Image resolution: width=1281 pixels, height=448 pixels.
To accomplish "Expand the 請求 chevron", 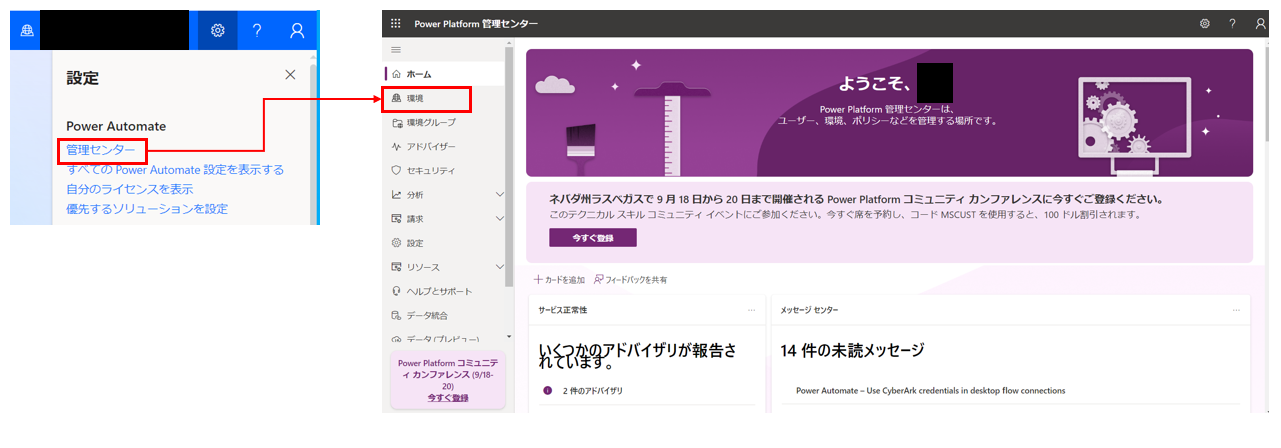I will [x=500, y=218].
